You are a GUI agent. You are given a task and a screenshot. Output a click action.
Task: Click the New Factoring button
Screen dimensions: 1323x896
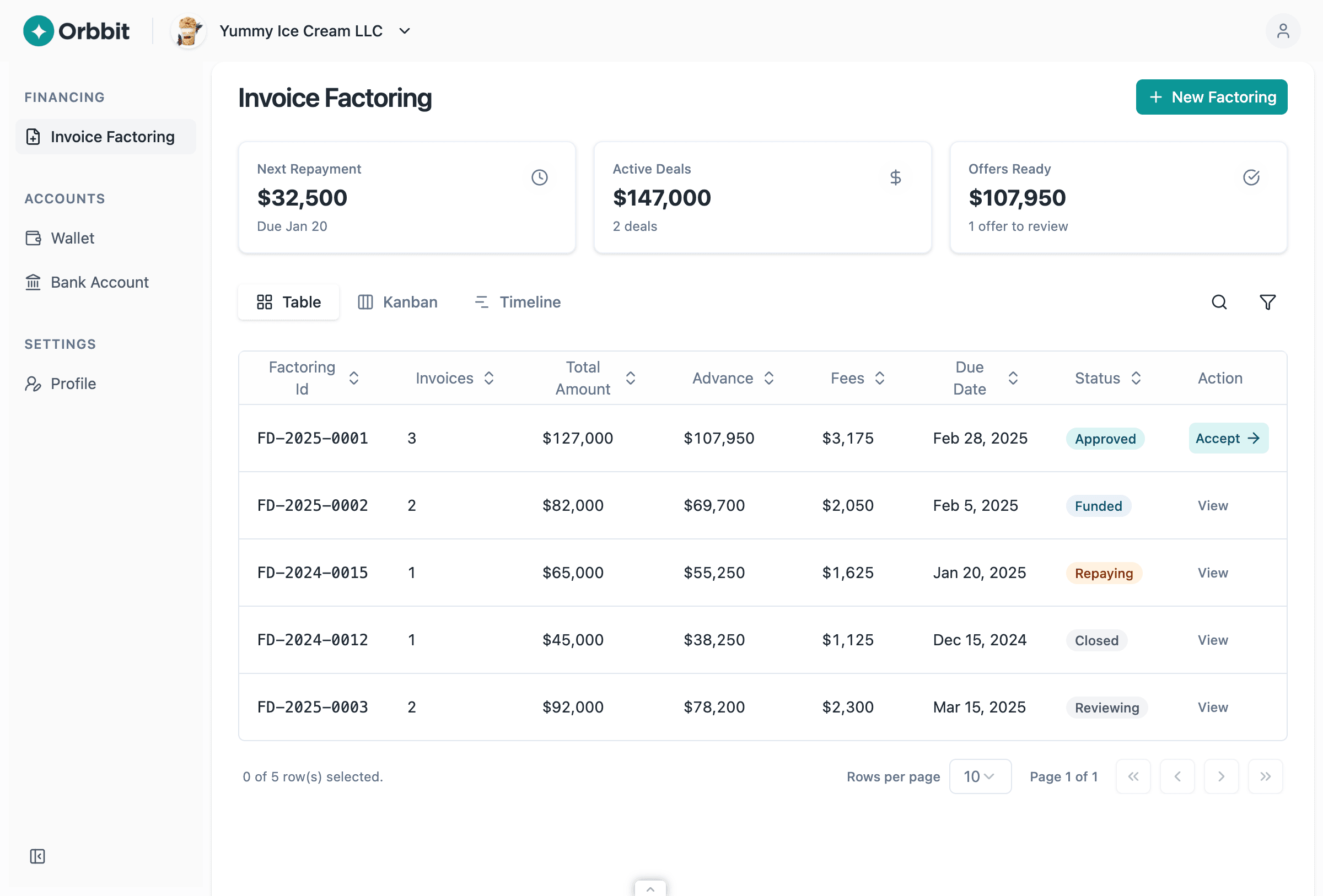[1212, 97]
